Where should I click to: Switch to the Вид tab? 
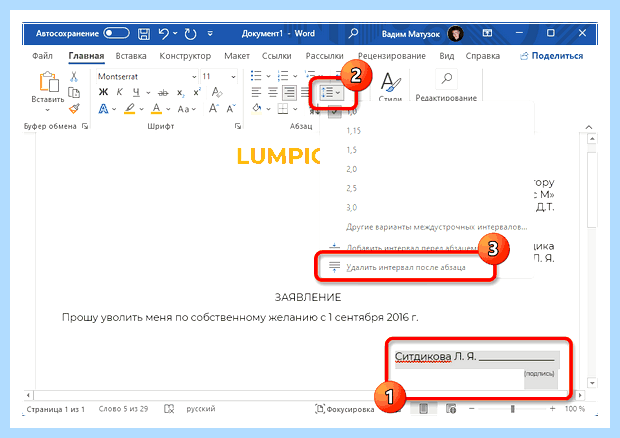point(446,56)
